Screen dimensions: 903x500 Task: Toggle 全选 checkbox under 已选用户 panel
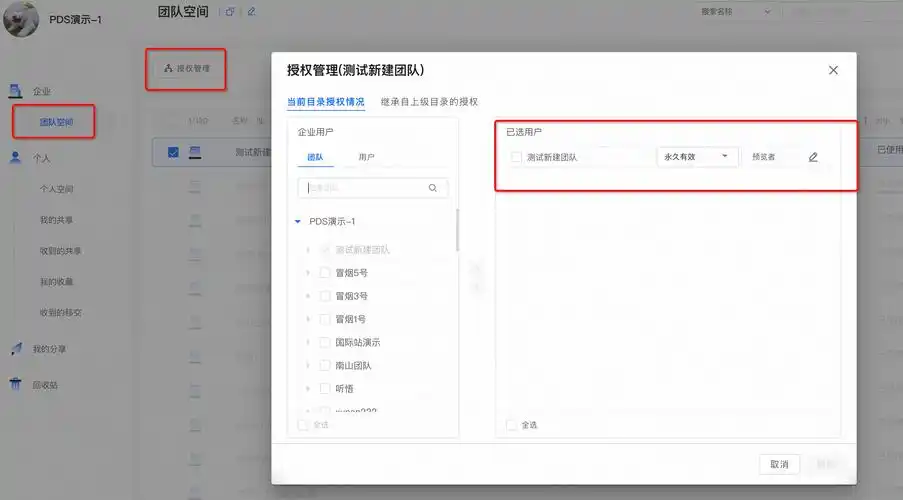(512, 425)
